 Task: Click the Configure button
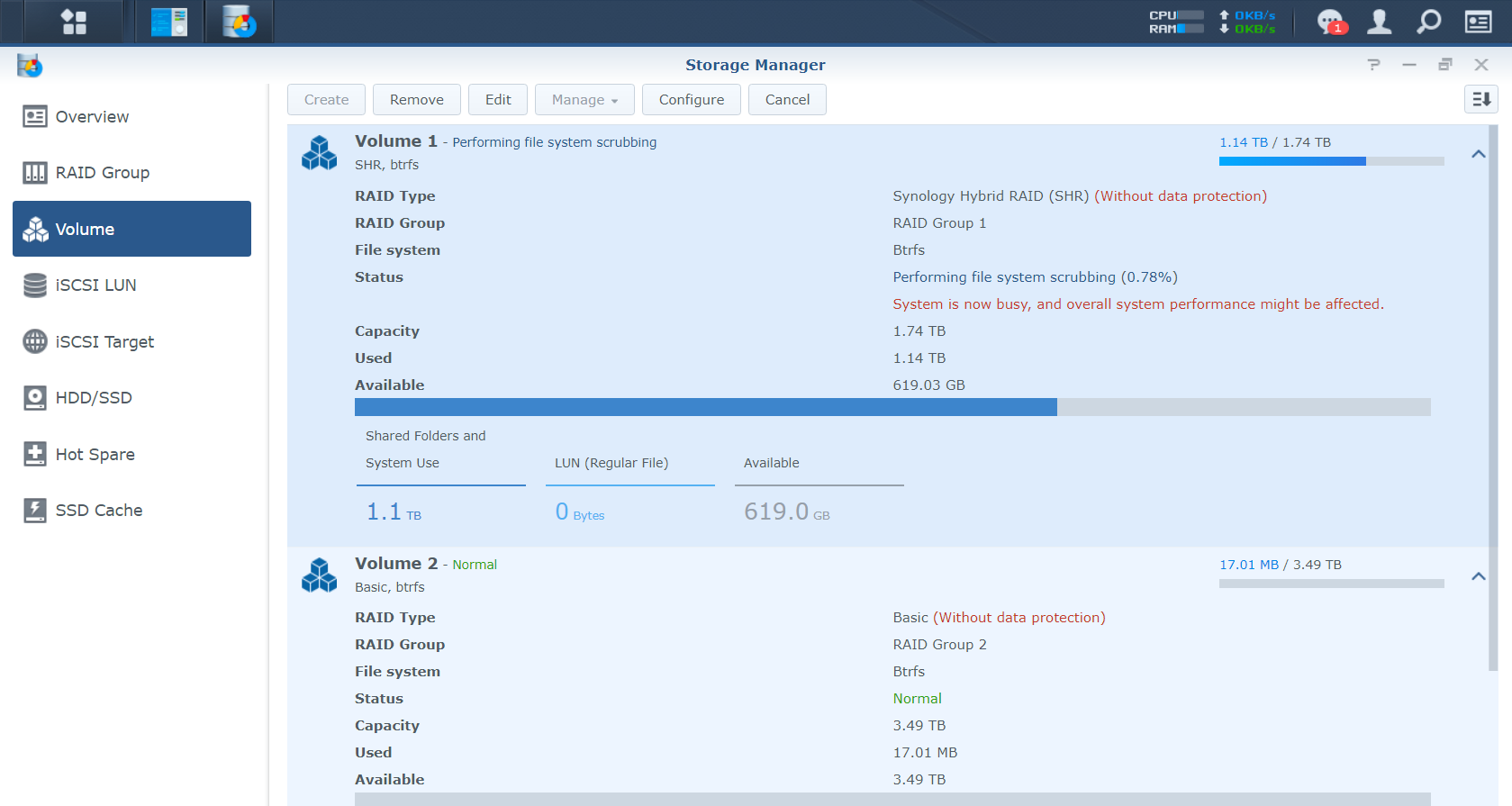[691, 99]
